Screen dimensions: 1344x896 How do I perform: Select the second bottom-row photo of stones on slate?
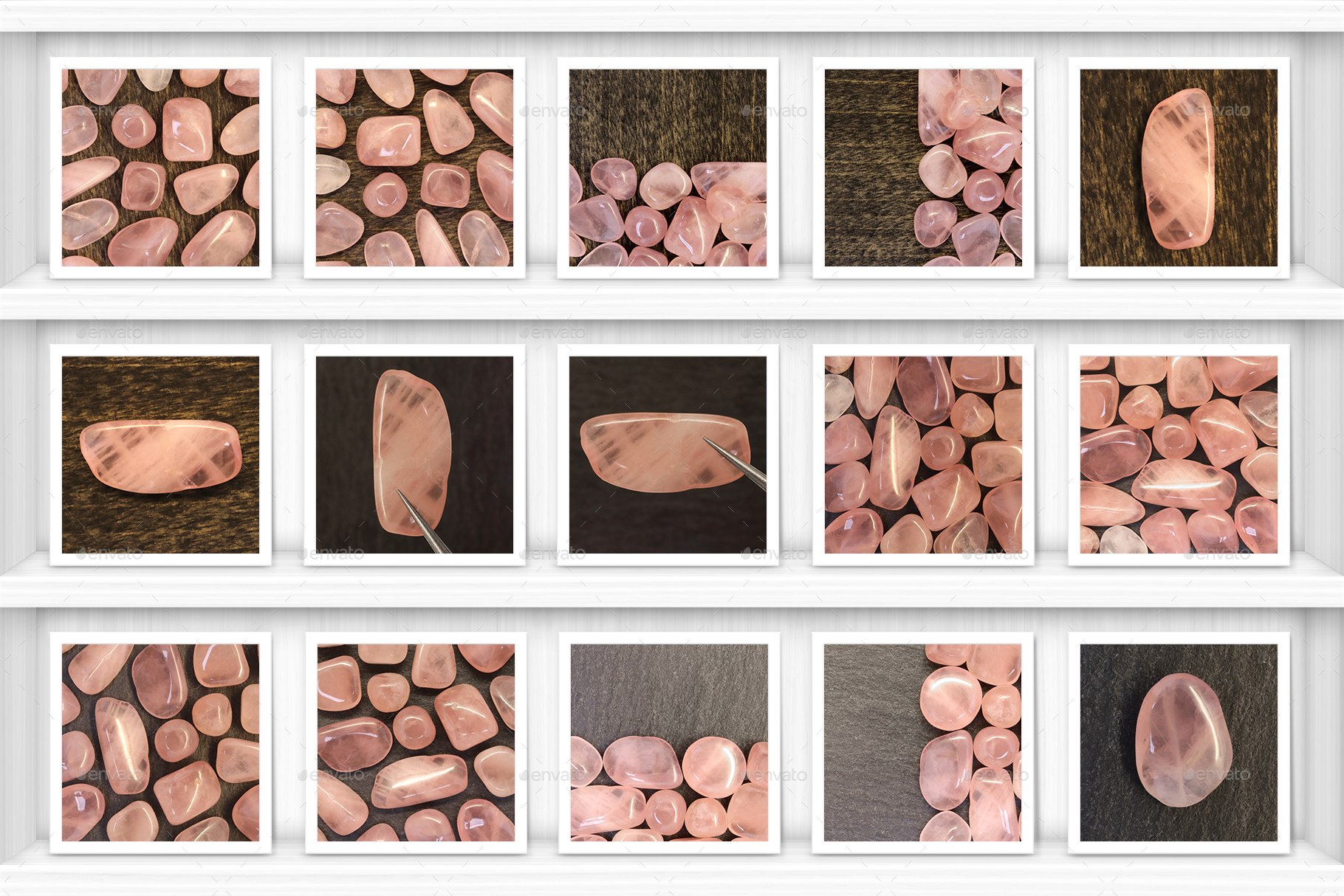pyautogui.click(x=416, y=742)
